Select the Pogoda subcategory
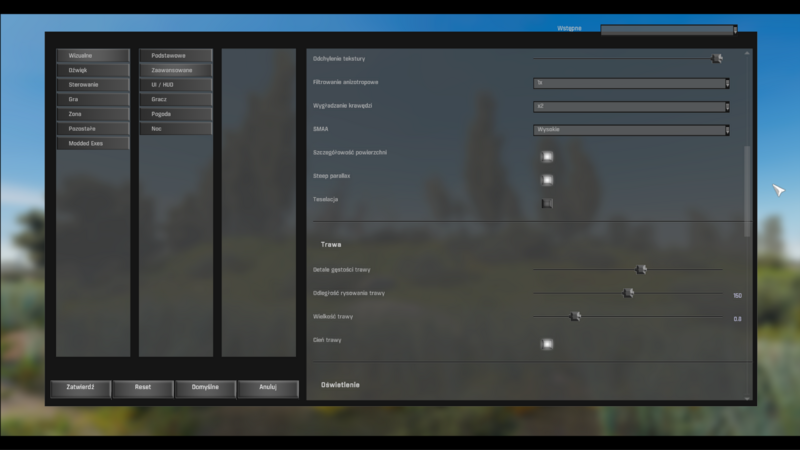This screenshot has height=450, width=800. click(176, 114)
